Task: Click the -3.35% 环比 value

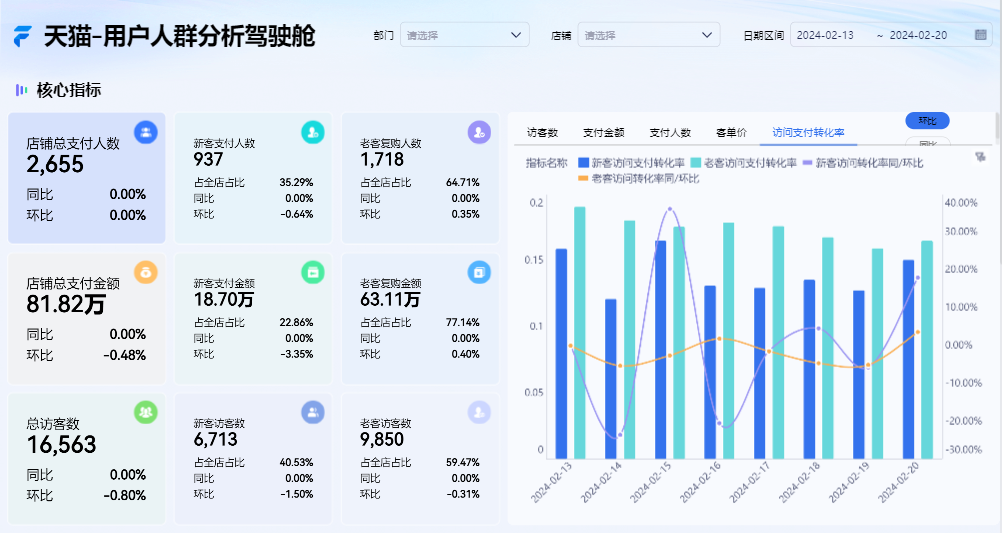Action: pos(297,354)
